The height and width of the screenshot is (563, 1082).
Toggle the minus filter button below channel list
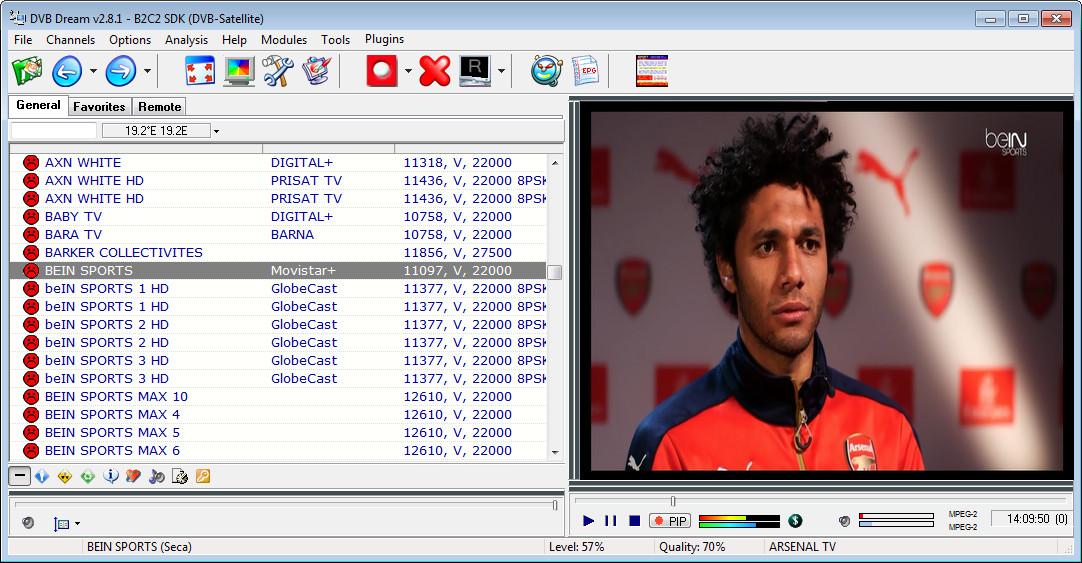coord(19,477)
